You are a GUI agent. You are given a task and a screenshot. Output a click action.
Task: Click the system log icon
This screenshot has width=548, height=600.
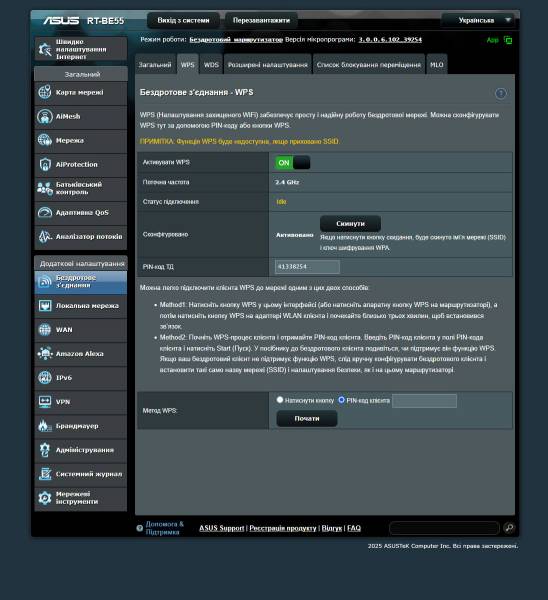click(45, 474)
